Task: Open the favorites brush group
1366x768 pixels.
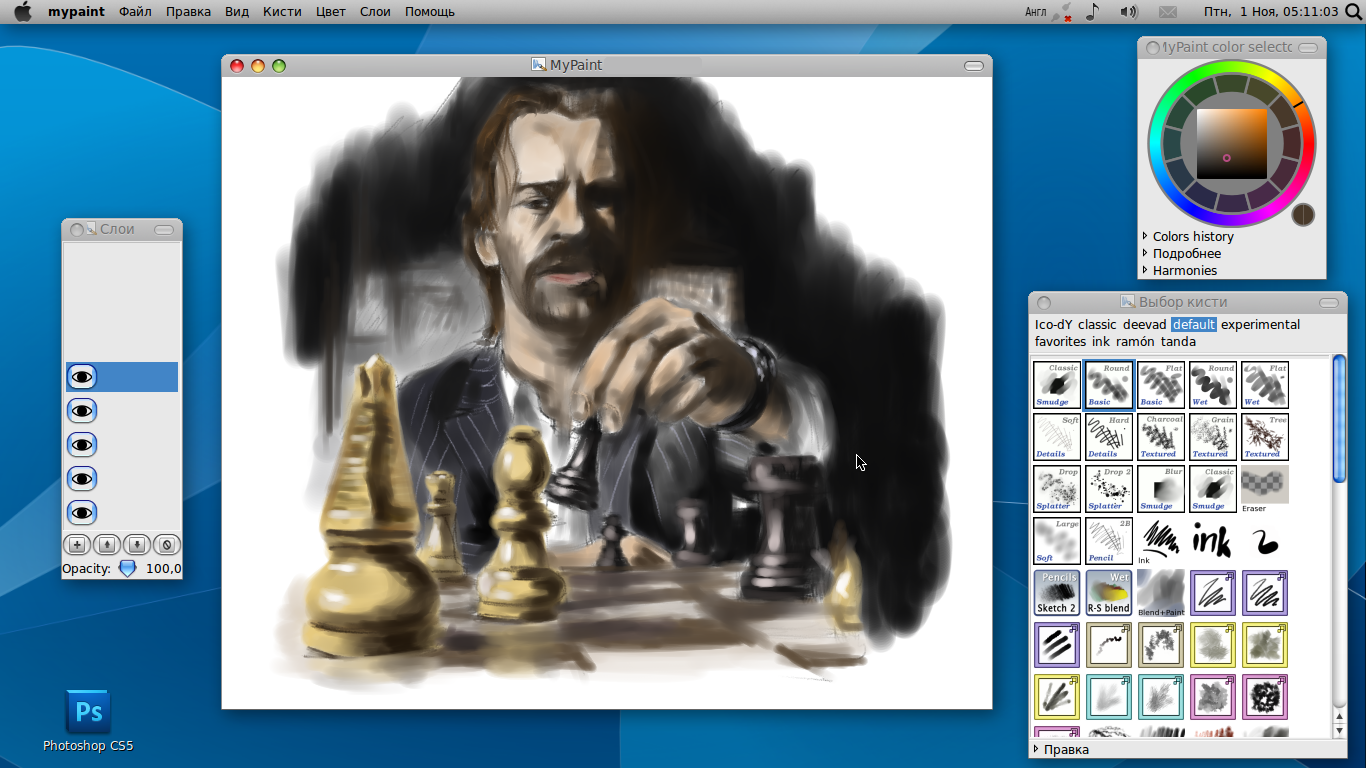Action: pos(1060,342)
